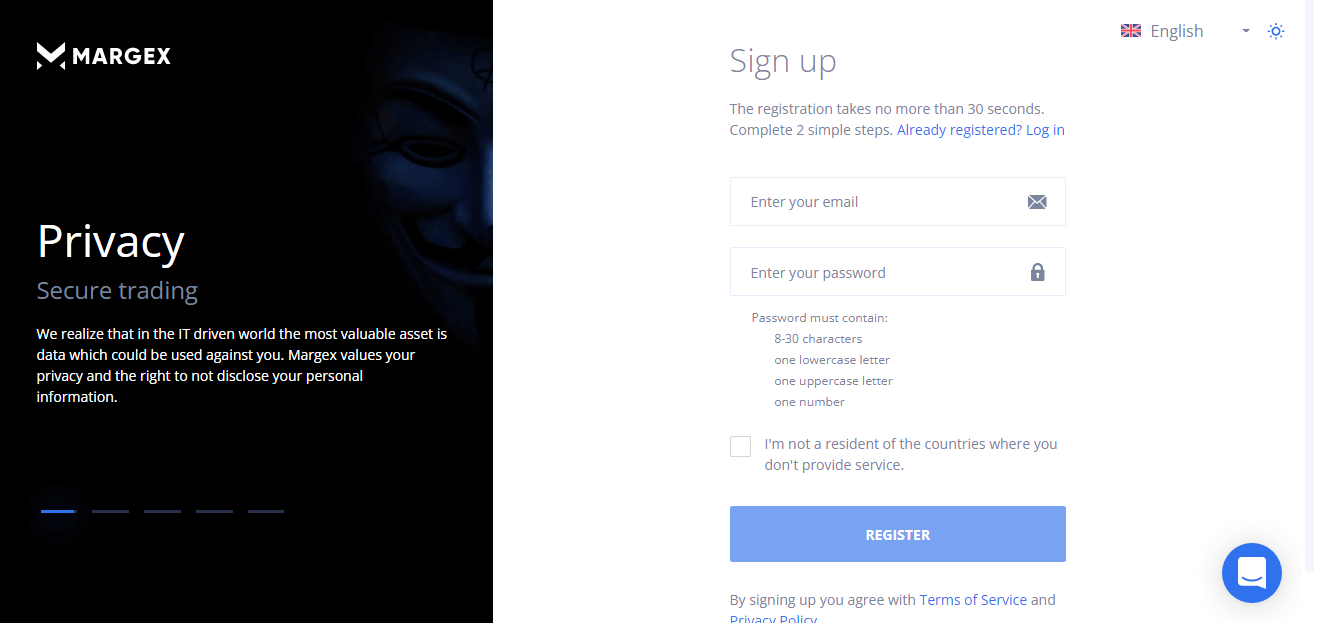Open the live chat widget
The width and height of the screenshot is (1317, 623).
click(x=1251, y=573)
